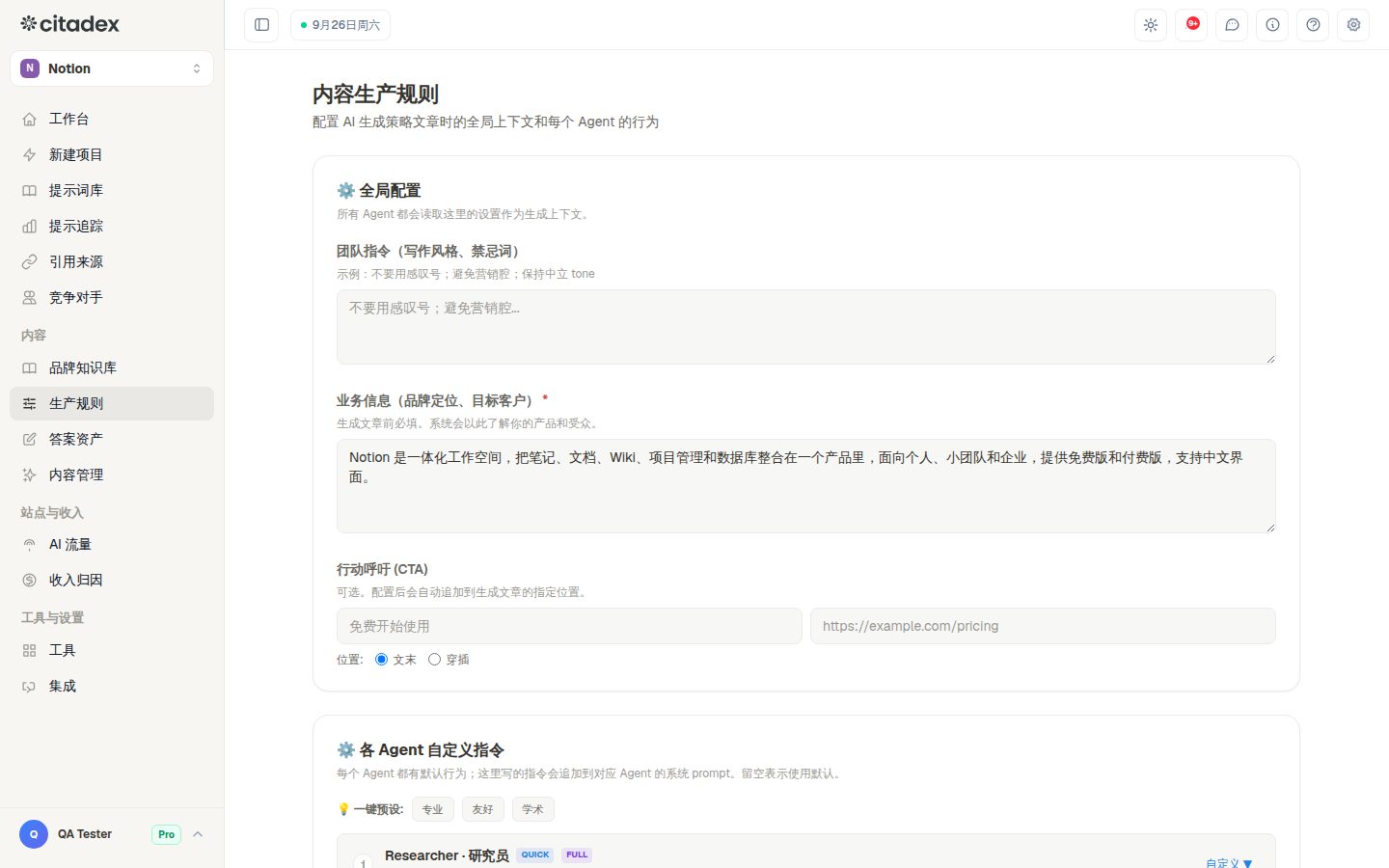Image resolution: width=1389 pixels, height=868 pixels.
Task: Select the 穿插 position radio button
Action: coord(434,660)
